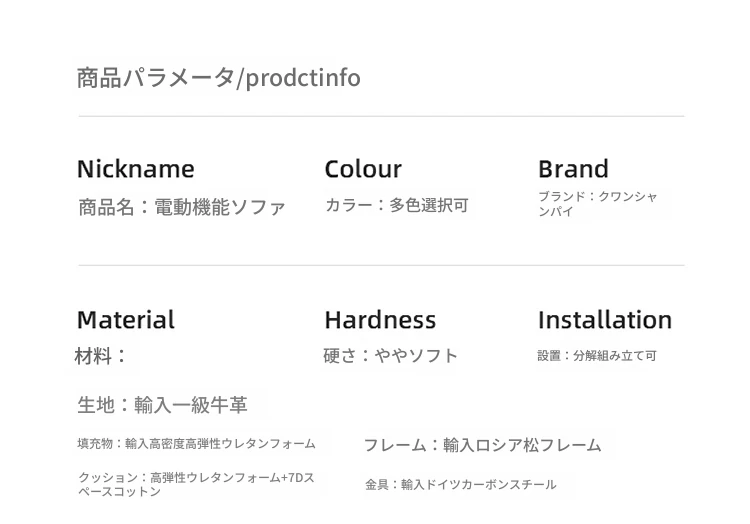
Task: Click the 填充物 urethane foam line
Action: [197, 444]
